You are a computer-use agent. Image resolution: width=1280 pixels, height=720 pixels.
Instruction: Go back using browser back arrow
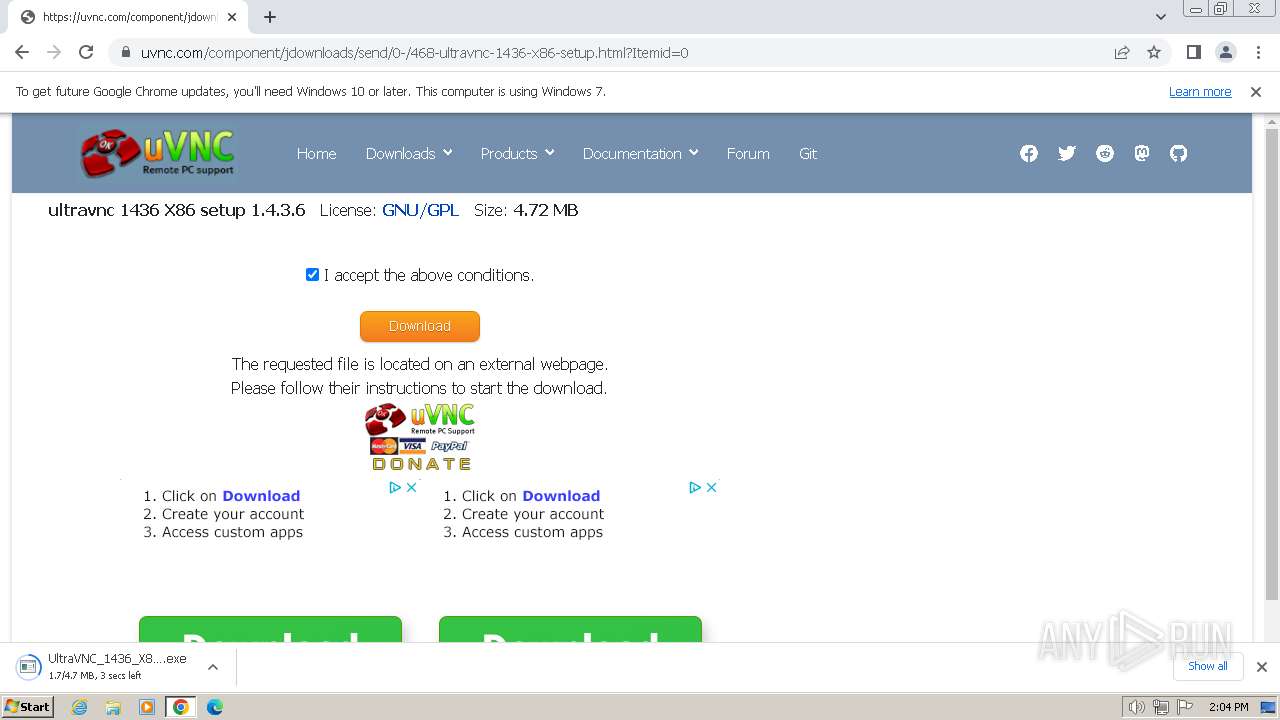point(22,52)
